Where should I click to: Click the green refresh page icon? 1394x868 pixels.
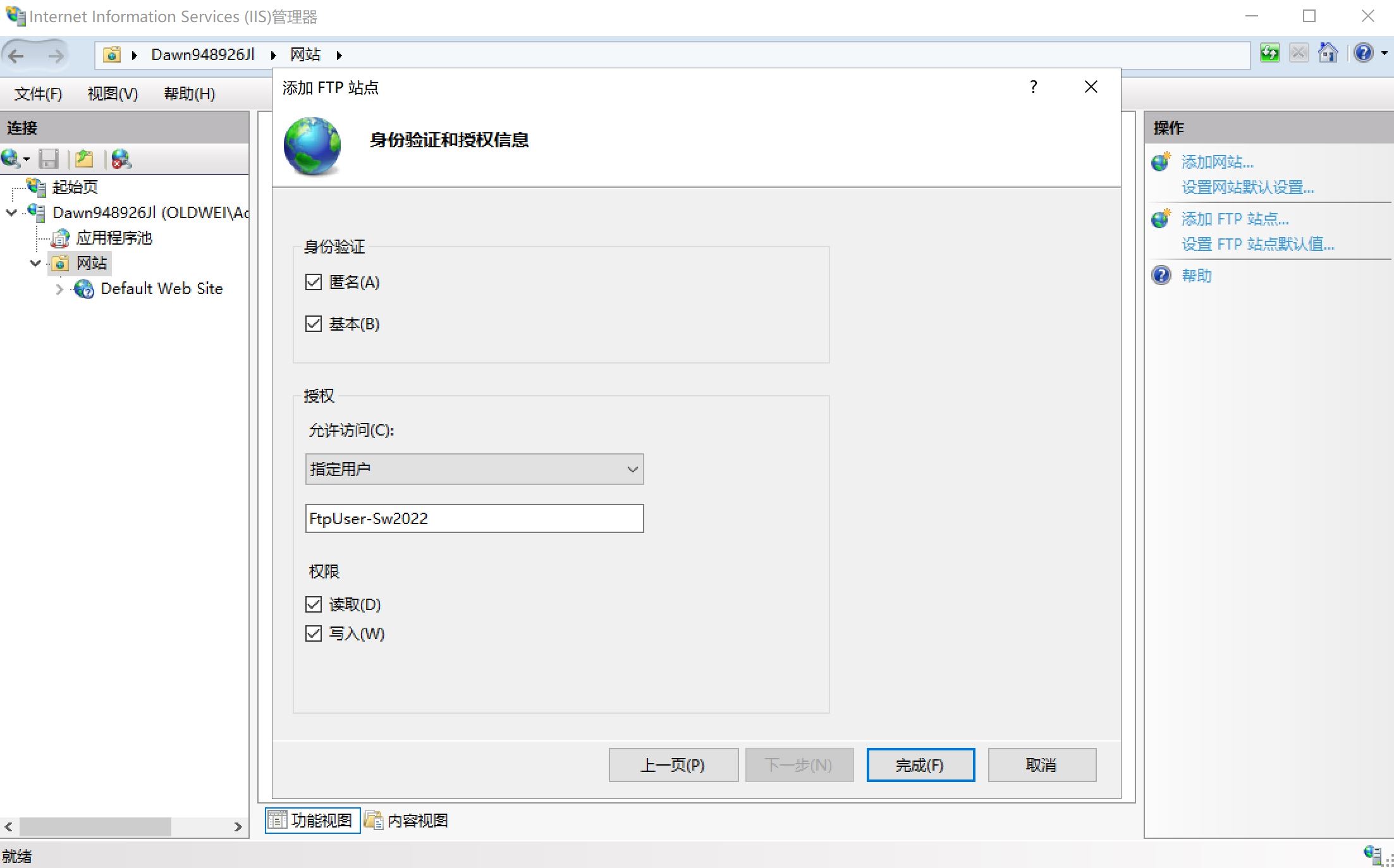(1269, 53)
